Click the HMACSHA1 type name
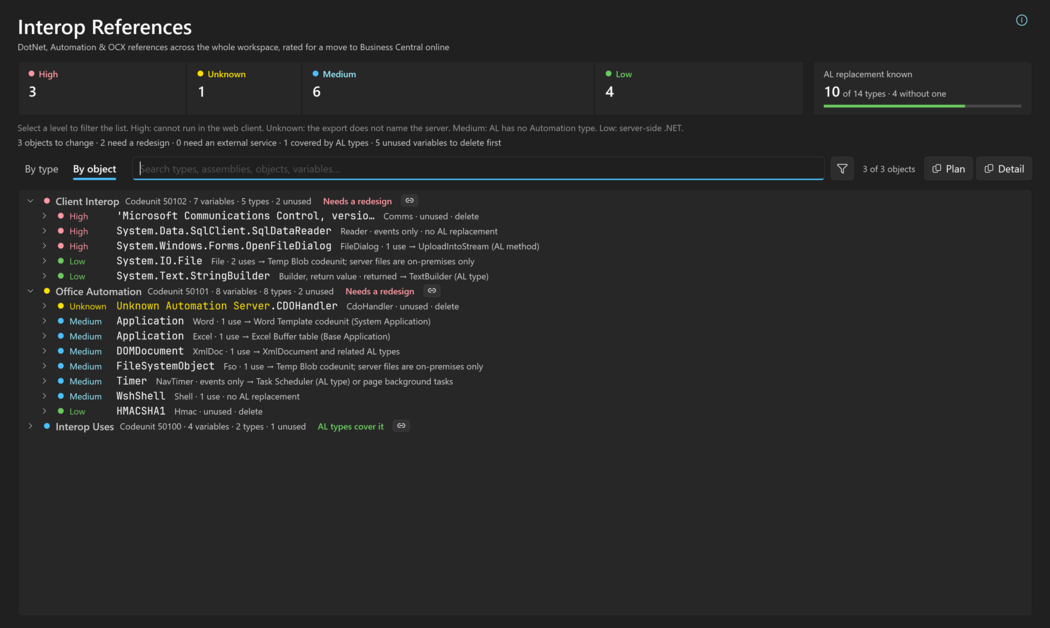 click(141, 411)
